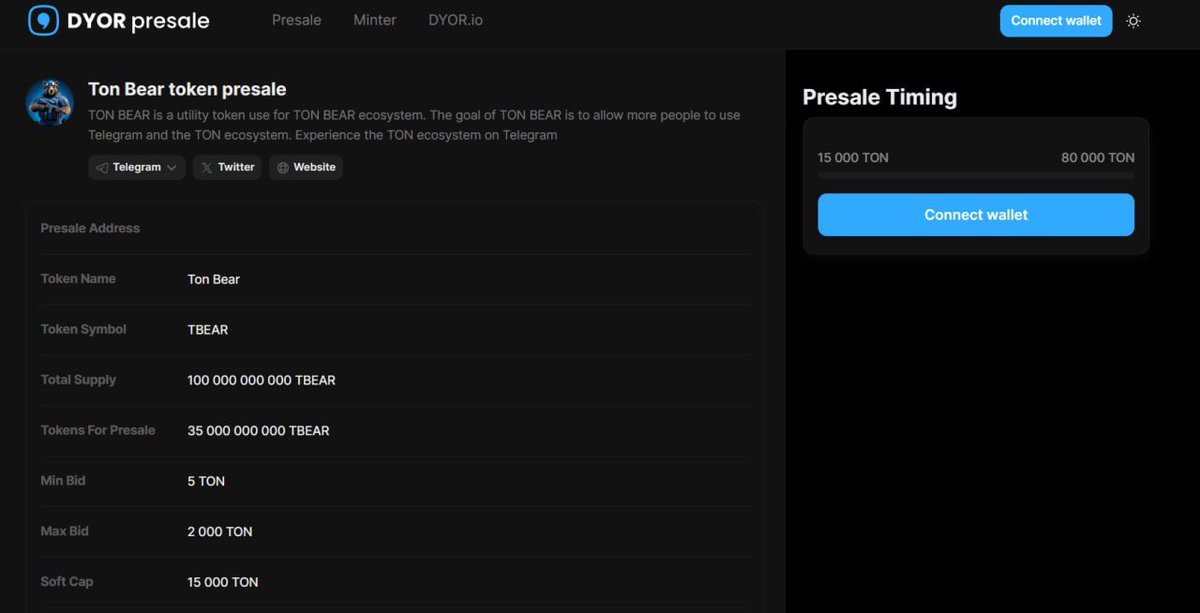Screen dimensions: 1200x613
Task: Click the globe icon in Website button
Action: pyautogui.click(x=283, y=168)
